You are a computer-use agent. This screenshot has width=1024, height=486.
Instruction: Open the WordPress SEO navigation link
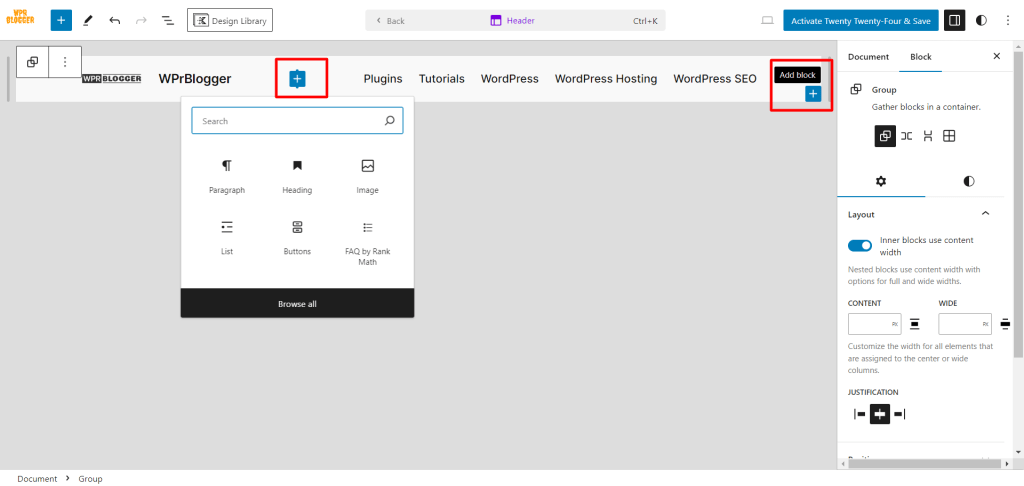point(714,79)
